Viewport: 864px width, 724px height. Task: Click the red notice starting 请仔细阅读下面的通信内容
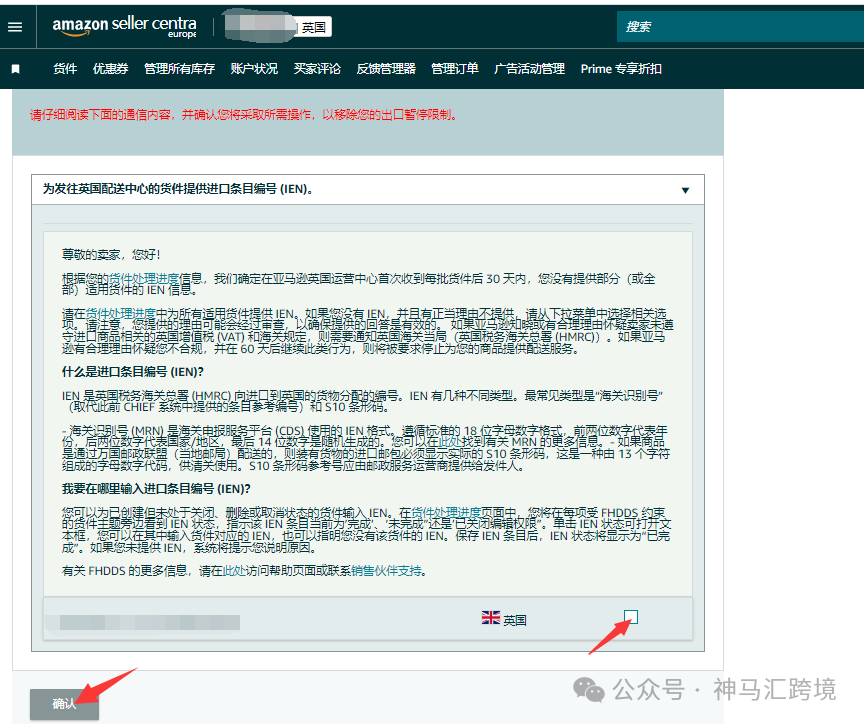click(x=244, y=115)
